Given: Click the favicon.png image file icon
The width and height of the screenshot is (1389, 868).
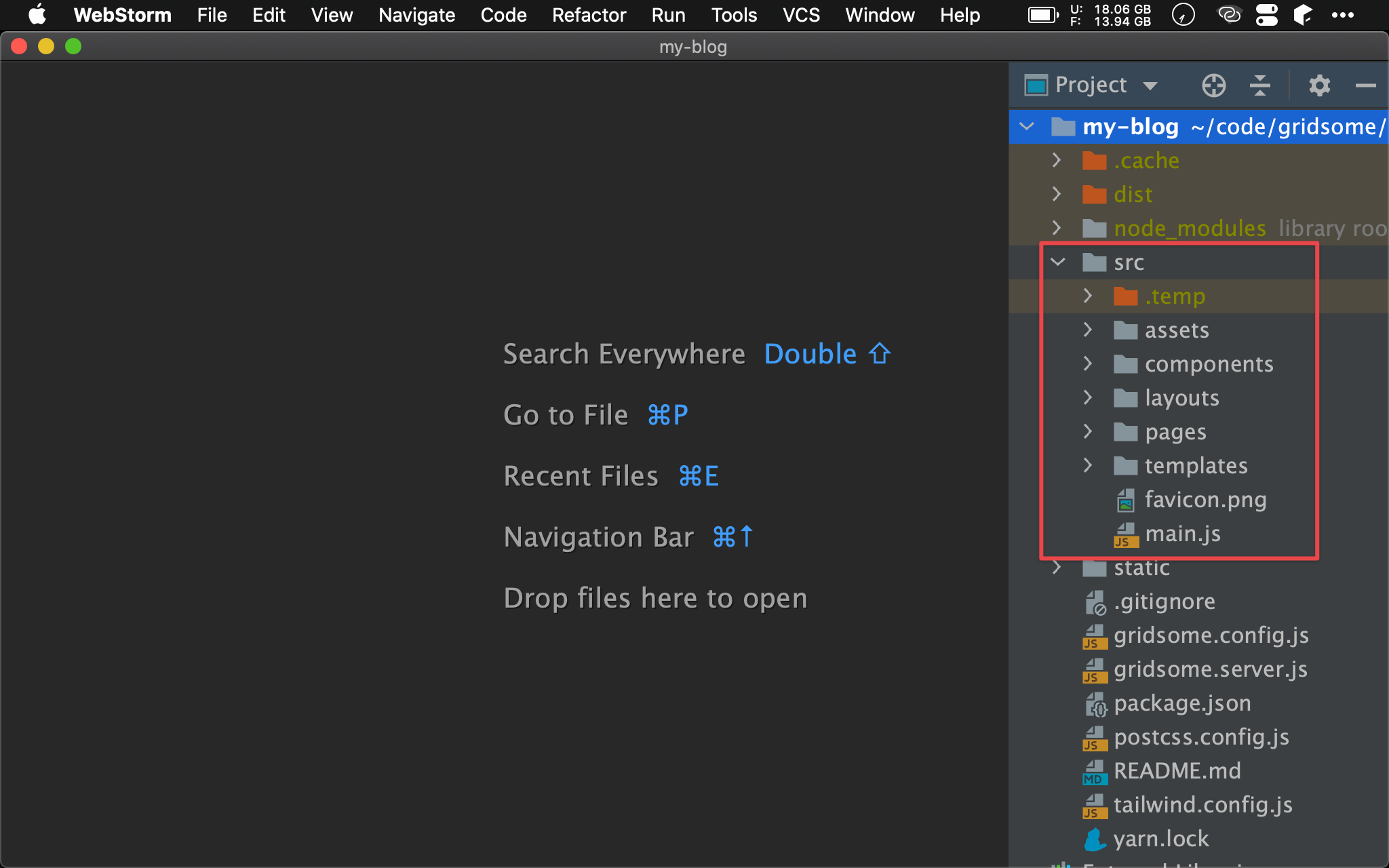Looking at the screenshot, I should coord(1125,500).
